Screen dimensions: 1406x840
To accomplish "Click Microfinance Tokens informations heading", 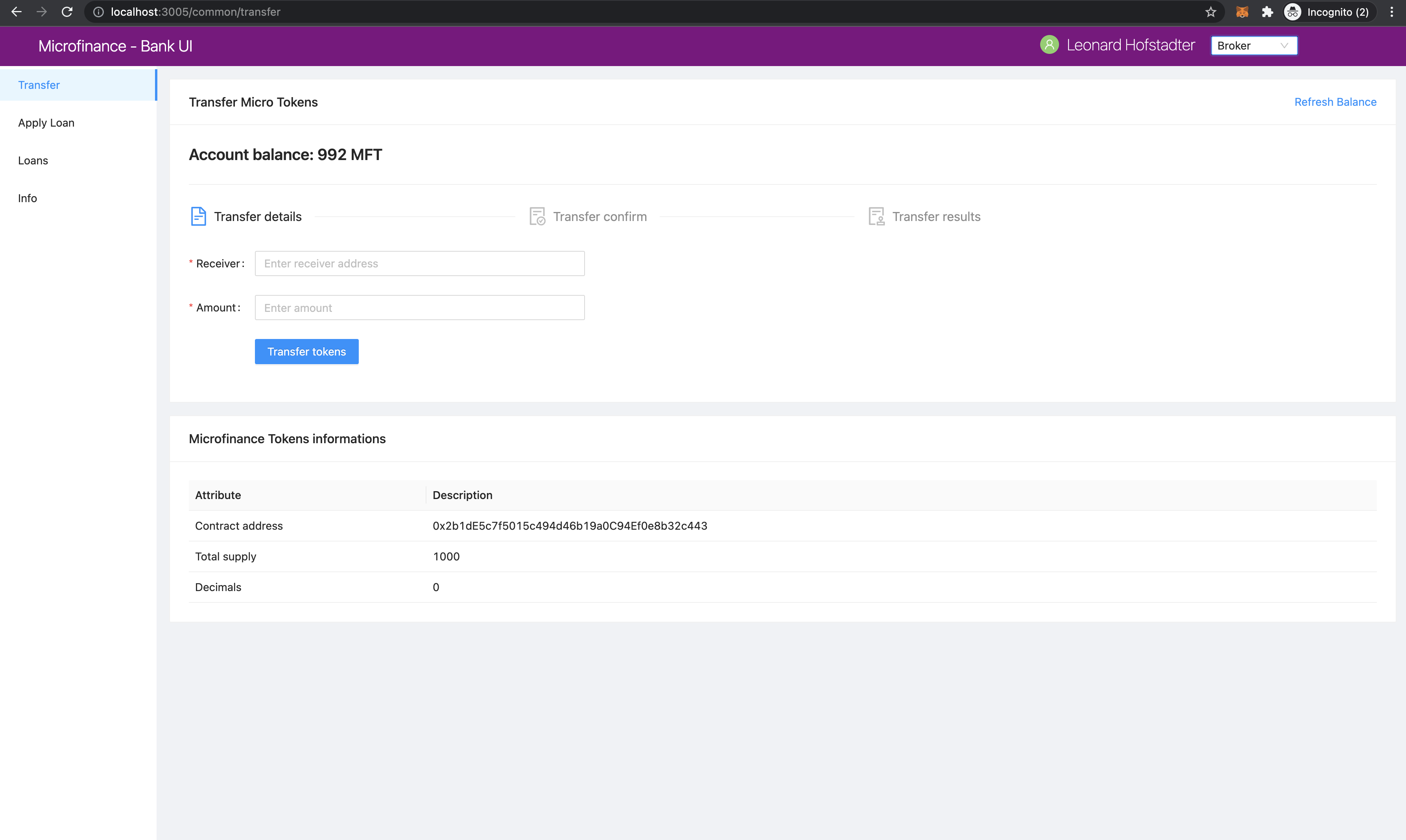I will (287, 438).
